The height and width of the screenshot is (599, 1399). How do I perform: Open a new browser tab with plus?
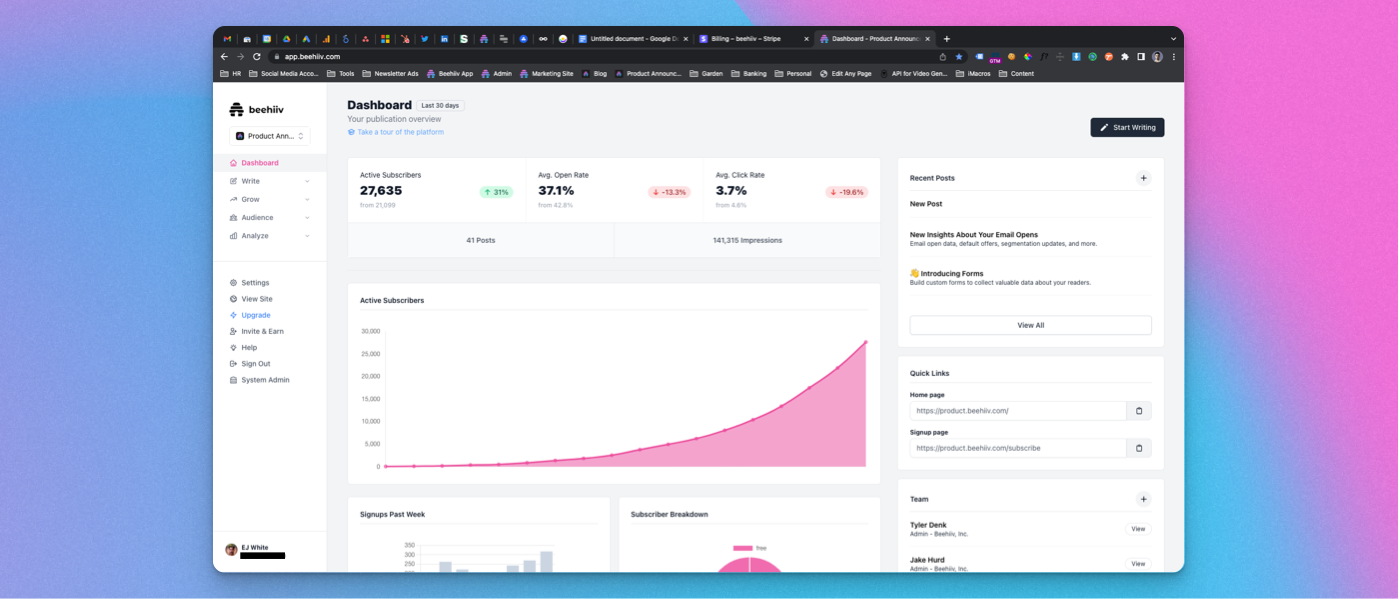click(947, 39)
